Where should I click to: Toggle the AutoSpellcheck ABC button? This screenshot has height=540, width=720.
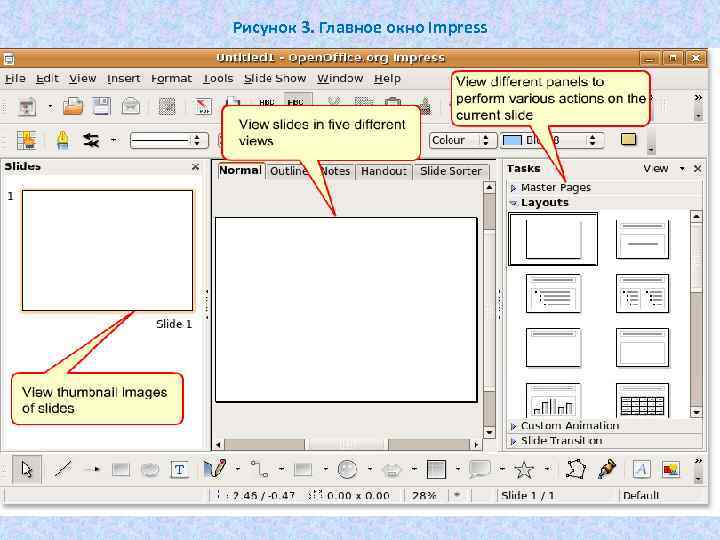coord(297,101)
